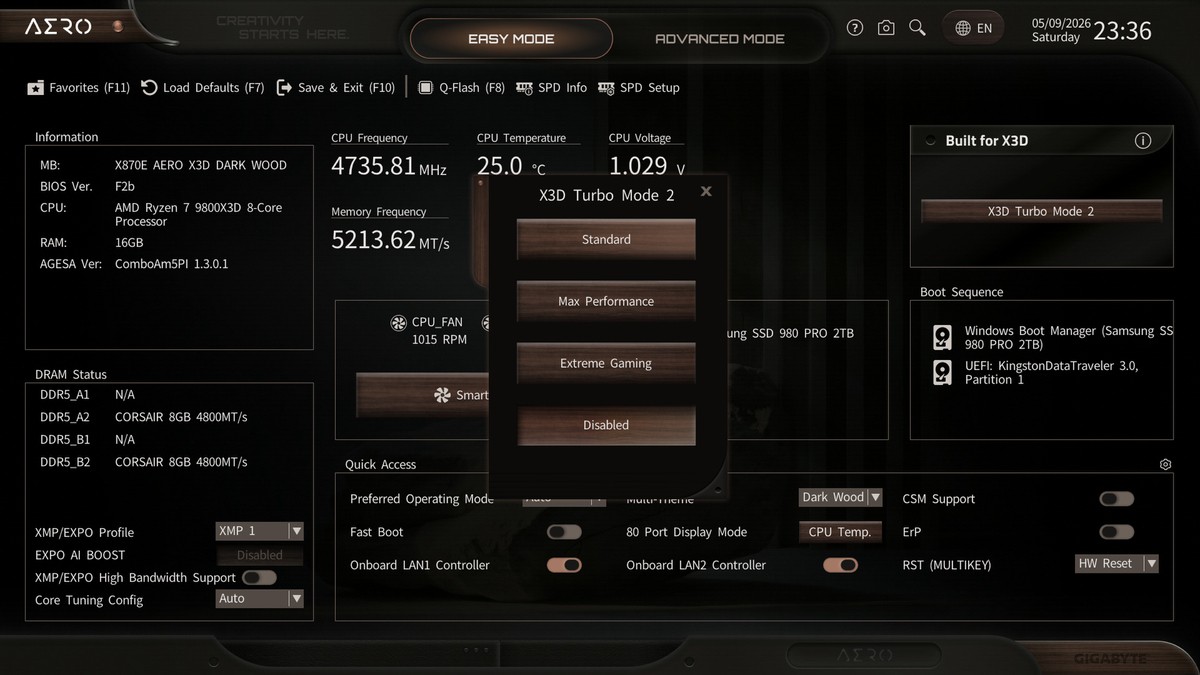
Task: Switch to Advanced Mode tab
Action: (x=720, y=39)
